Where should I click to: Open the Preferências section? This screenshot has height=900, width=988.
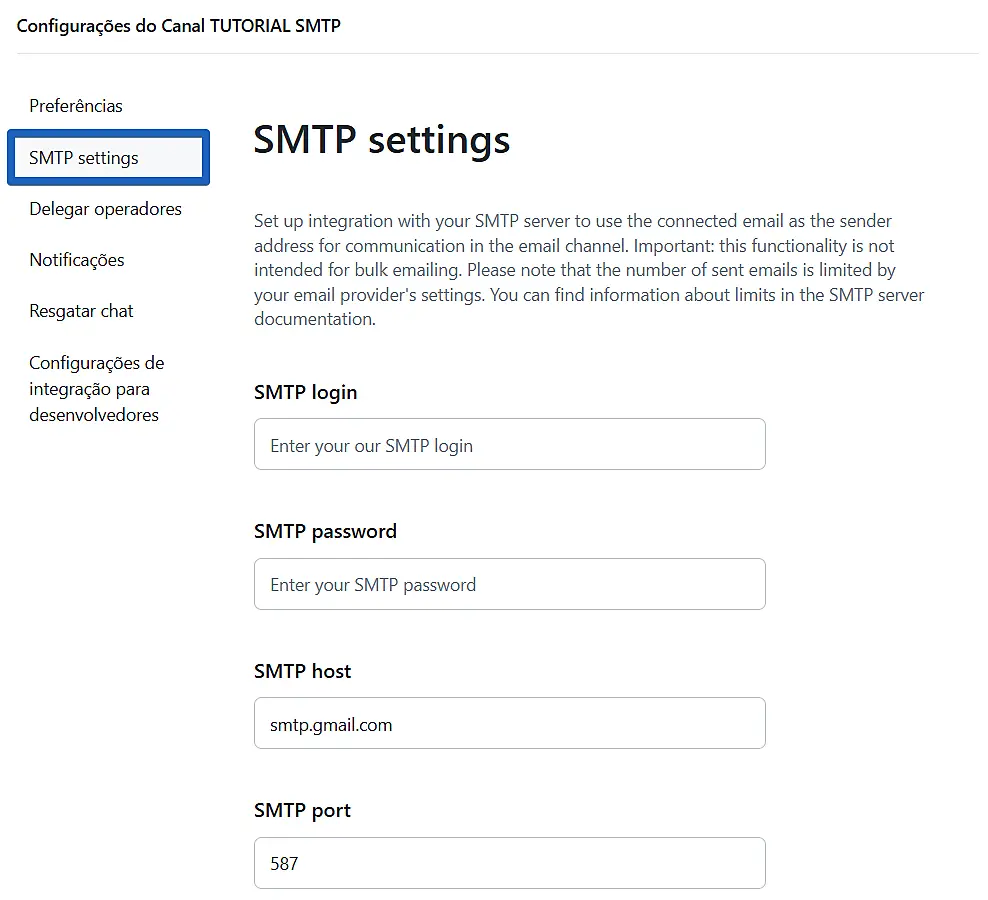[76, 106]
